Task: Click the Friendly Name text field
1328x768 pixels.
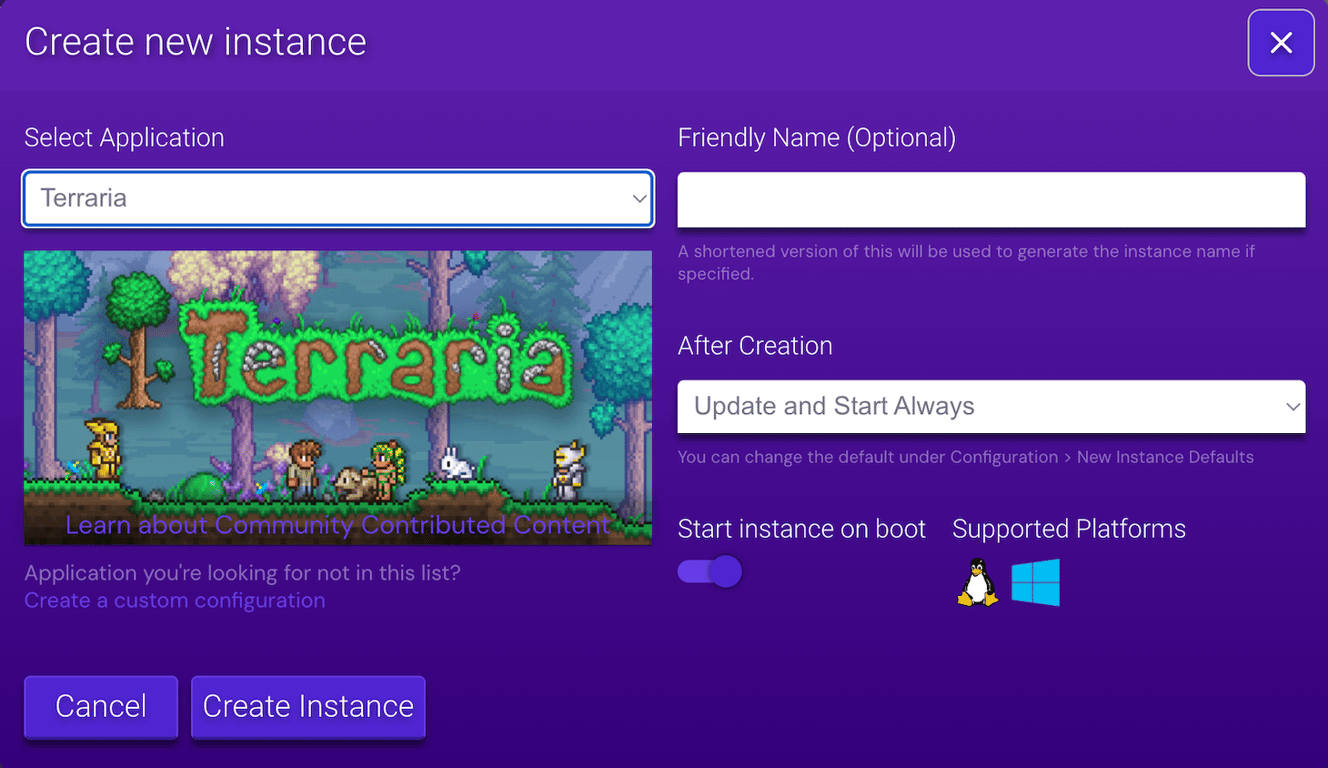Action: click(x=991, y=199)
